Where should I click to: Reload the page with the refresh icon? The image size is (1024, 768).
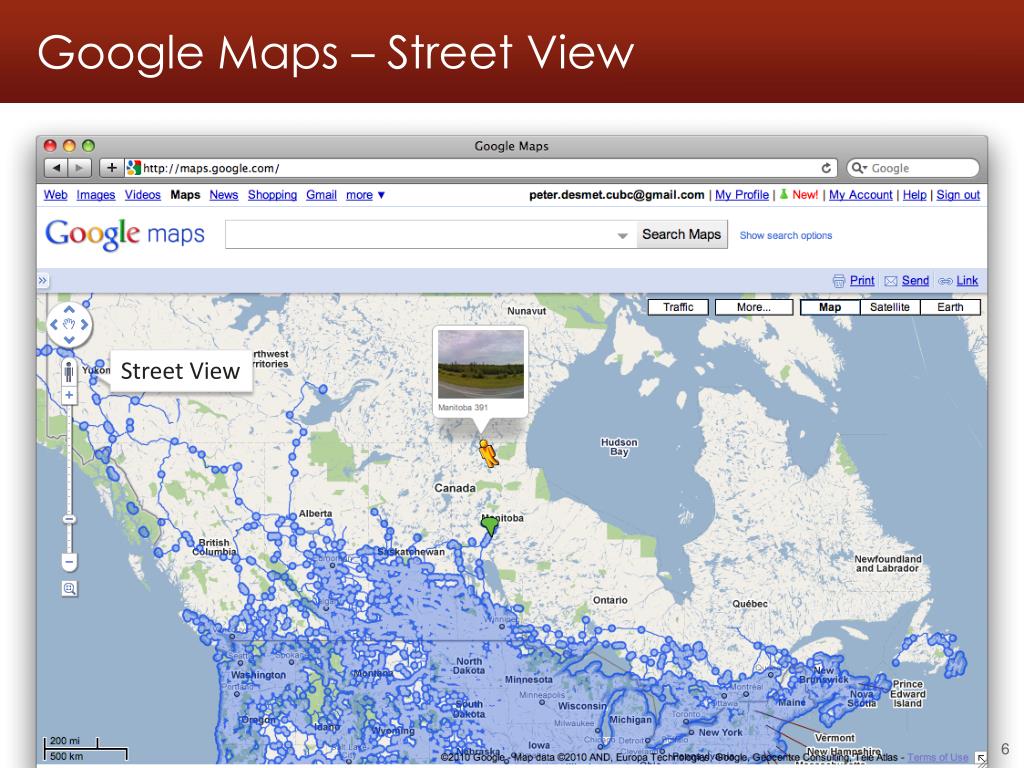point(826,168)
